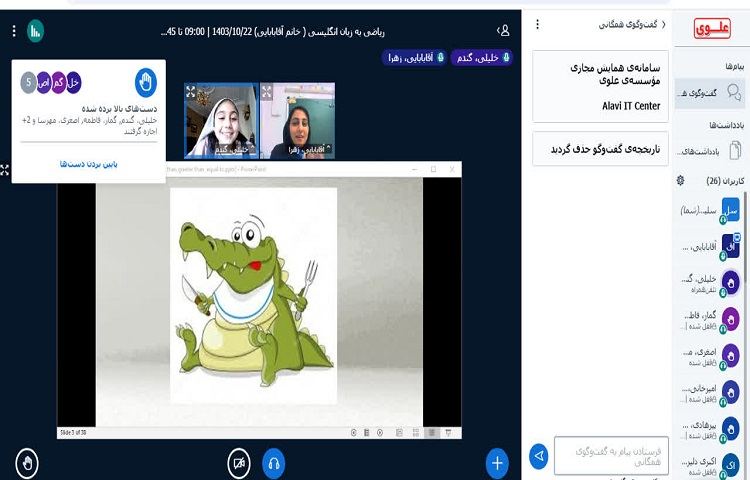750x480 pixels.
Task: Open shared notes یادداشت‌های item
Action: [710, 152]
